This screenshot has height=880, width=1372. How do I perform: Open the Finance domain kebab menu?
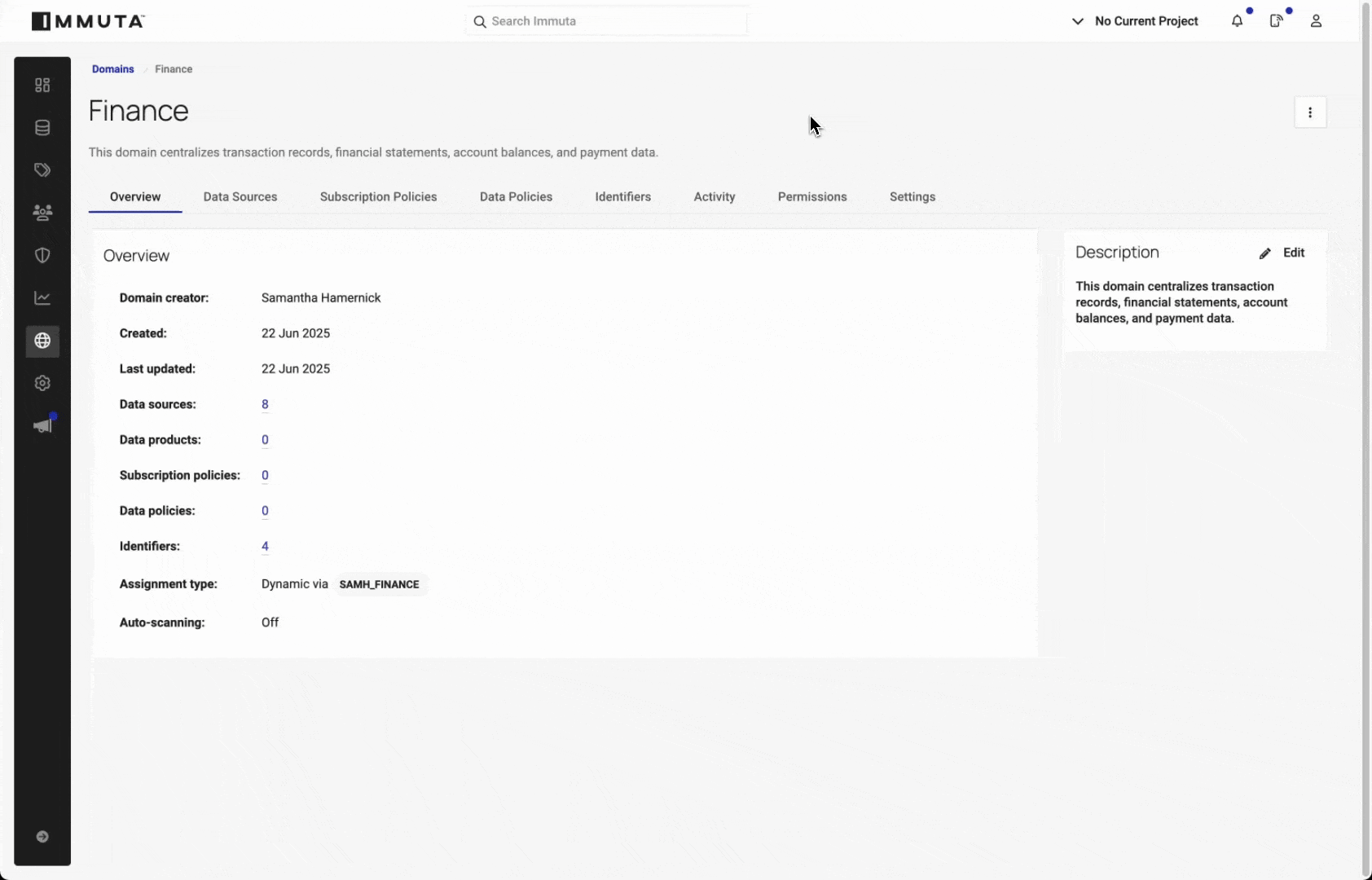pyautogui.click(x=1310, y=112)
